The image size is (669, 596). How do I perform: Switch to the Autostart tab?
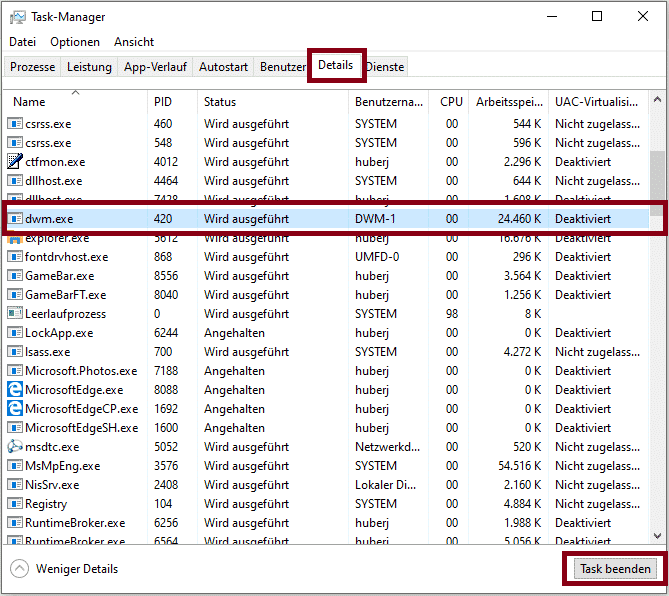coord(223,67)
